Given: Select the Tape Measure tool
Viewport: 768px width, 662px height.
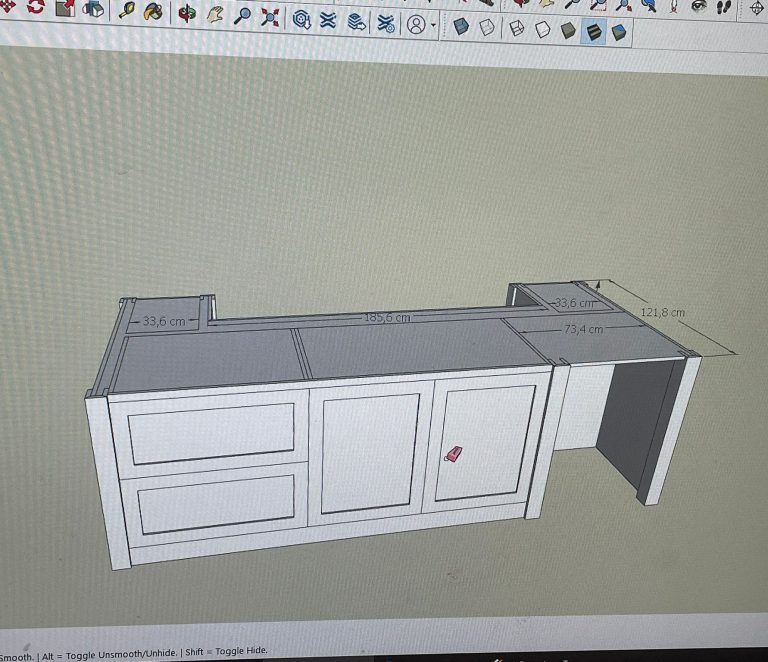Looking at the screenshot, I should [127, 12].
